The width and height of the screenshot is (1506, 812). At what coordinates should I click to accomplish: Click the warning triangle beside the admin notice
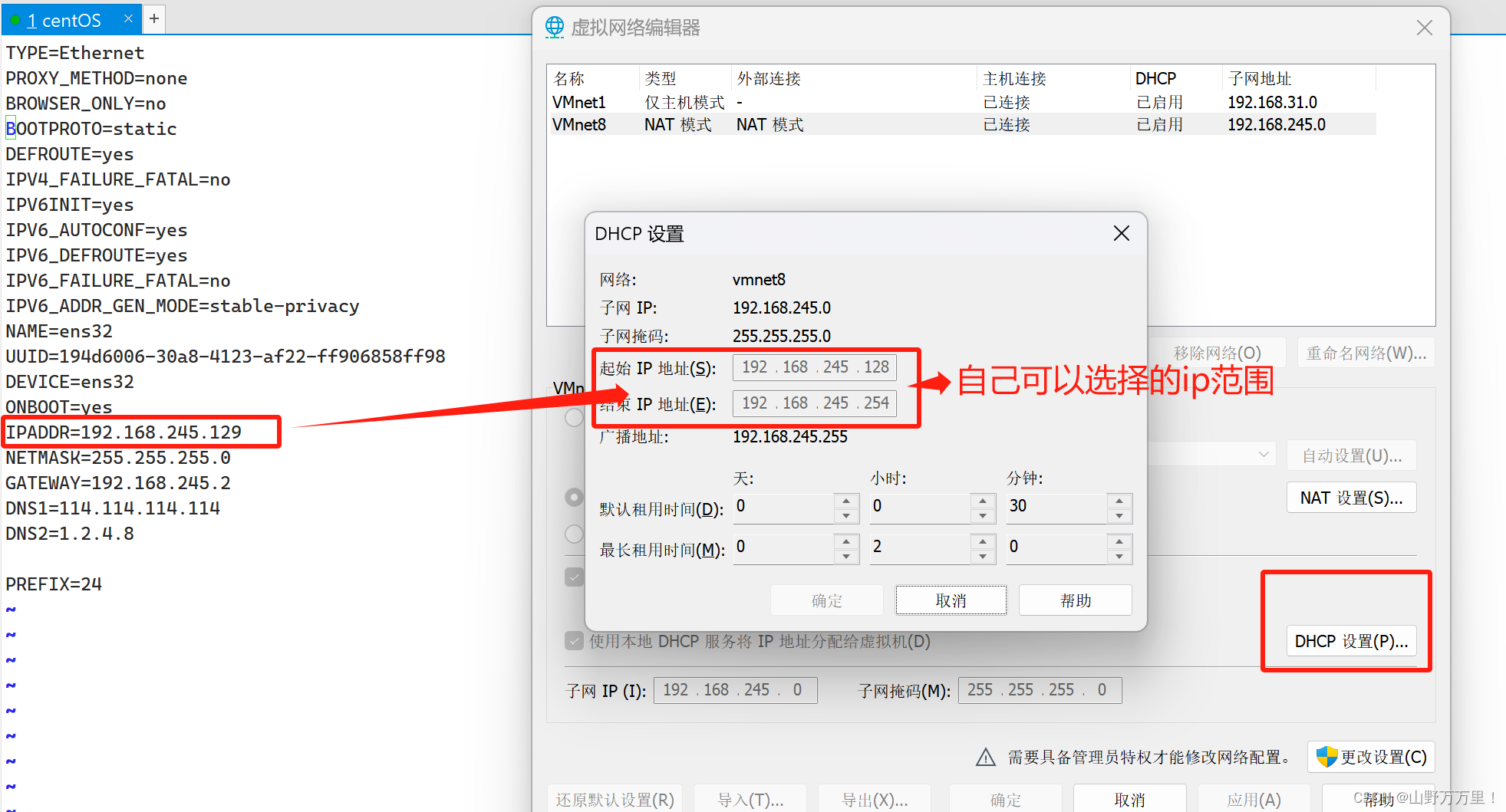click(986, 756)
